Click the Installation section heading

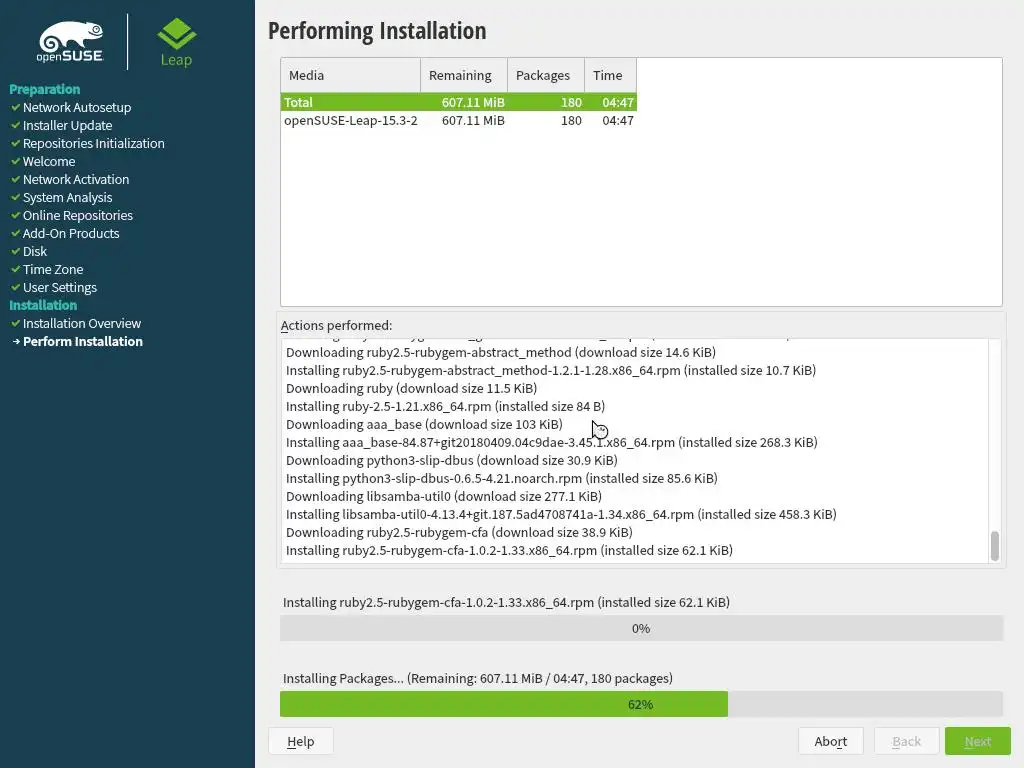click(x=43, y=305)
